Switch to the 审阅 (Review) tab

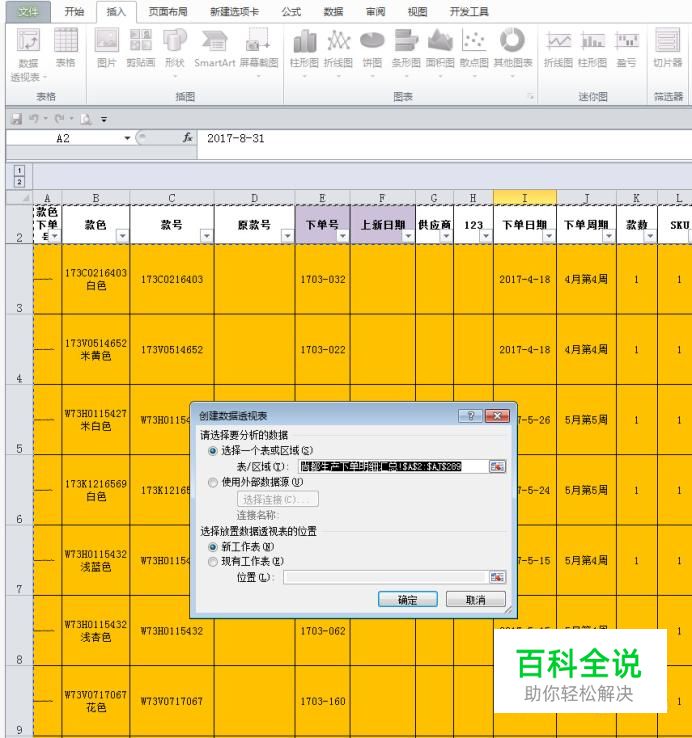(x=375, y=12)
